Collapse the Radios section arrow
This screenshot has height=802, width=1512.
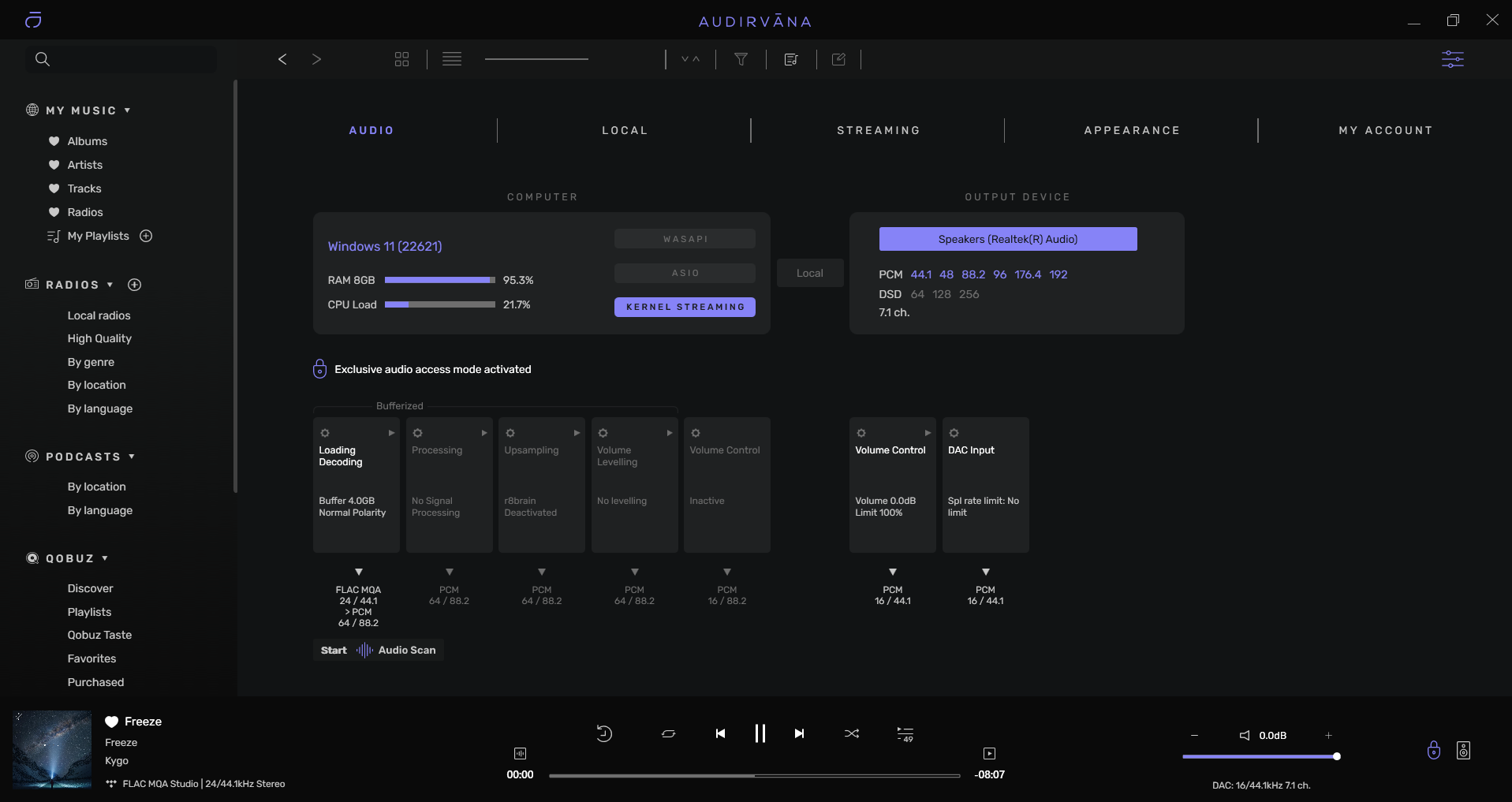(x=110, y=285)
